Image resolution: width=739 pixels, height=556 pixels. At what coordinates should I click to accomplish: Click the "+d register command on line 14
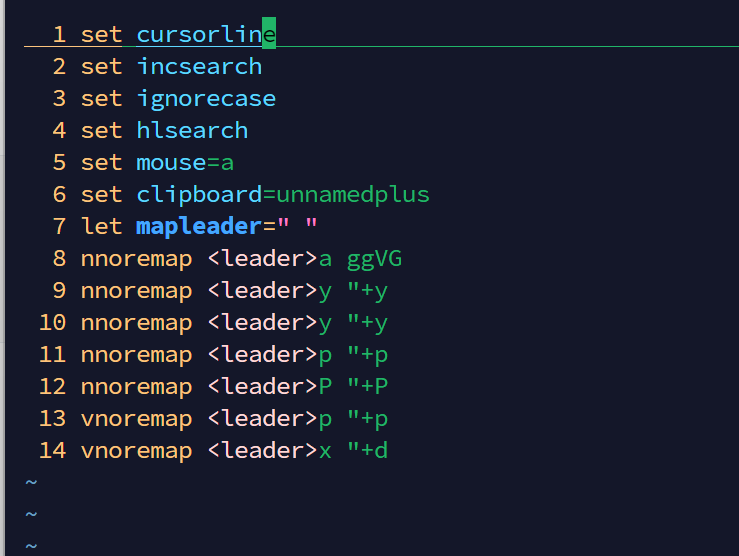[x=367, y=451]
